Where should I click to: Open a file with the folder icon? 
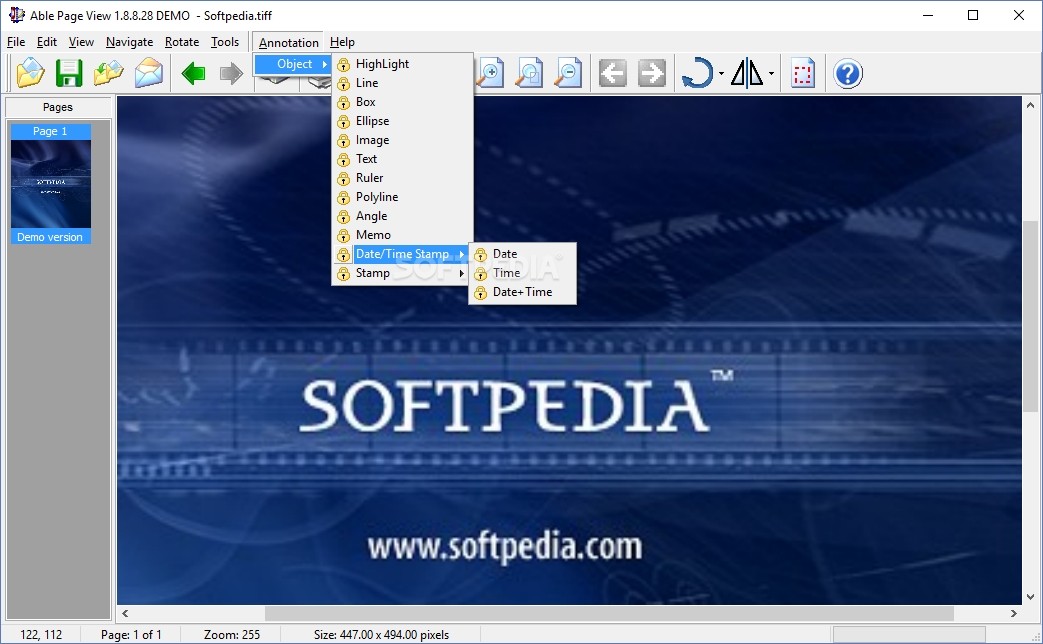(30, 73)
